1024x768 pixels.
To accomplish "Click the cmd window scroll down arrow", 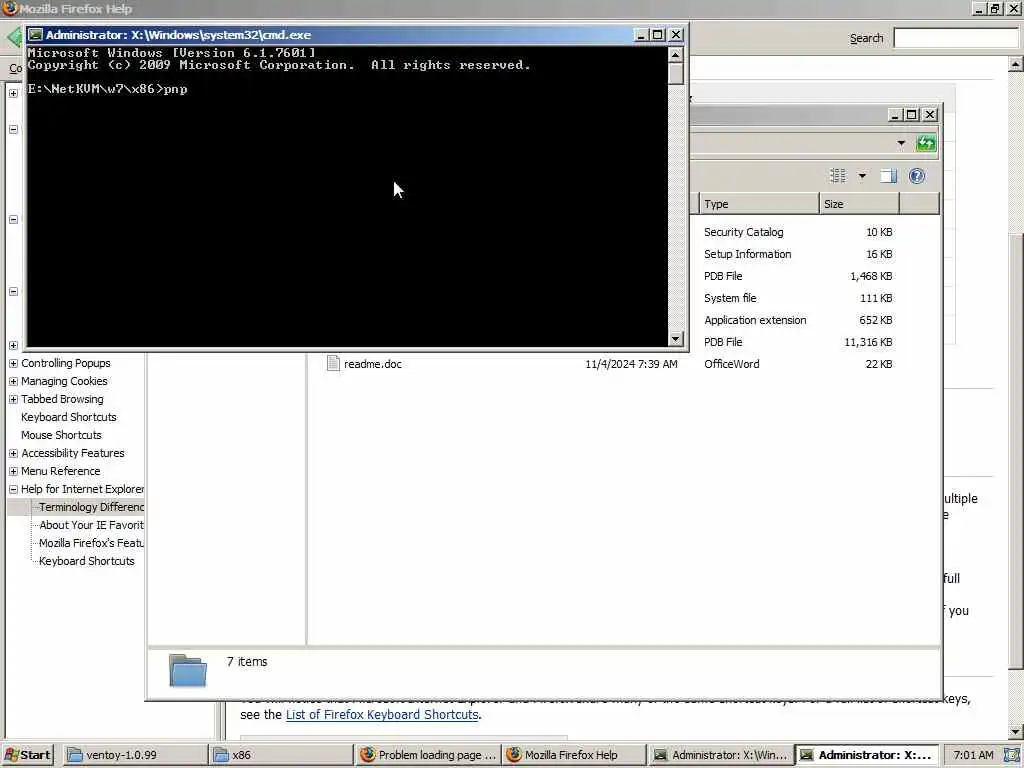I will [676, 338].
